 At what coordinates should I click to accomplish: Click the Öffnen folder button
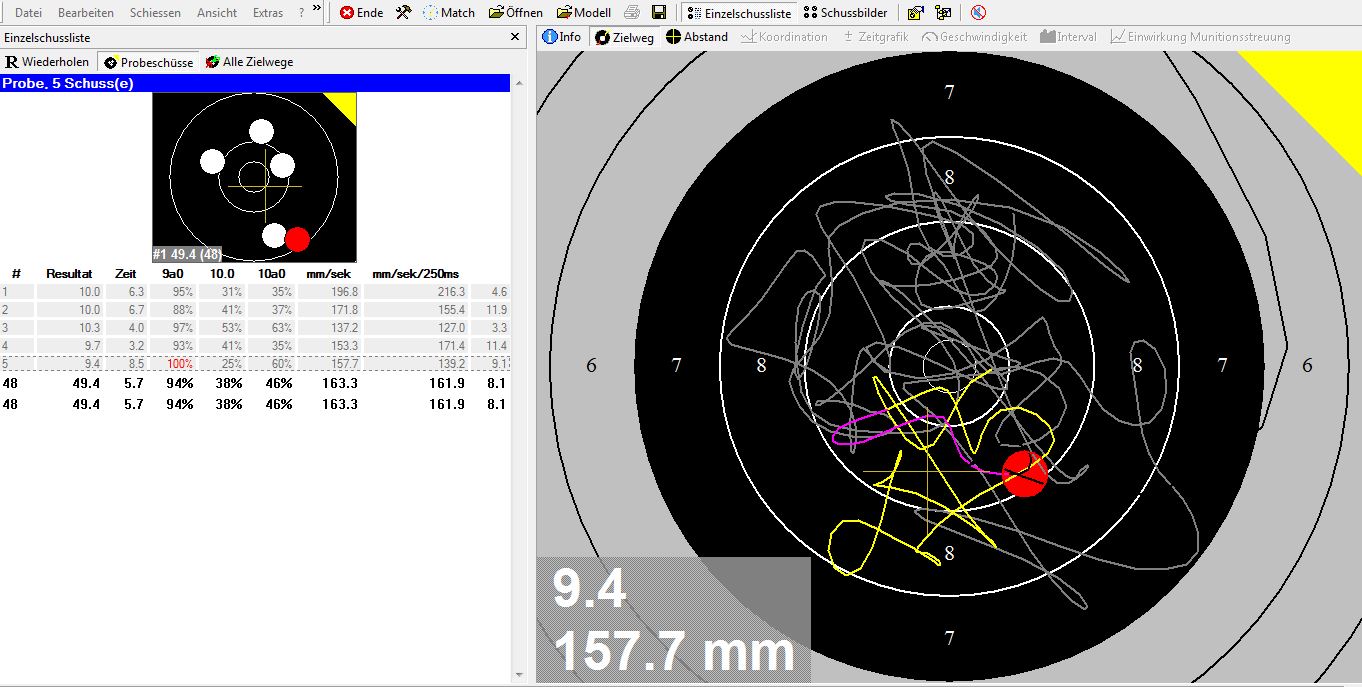coord(516,13)
